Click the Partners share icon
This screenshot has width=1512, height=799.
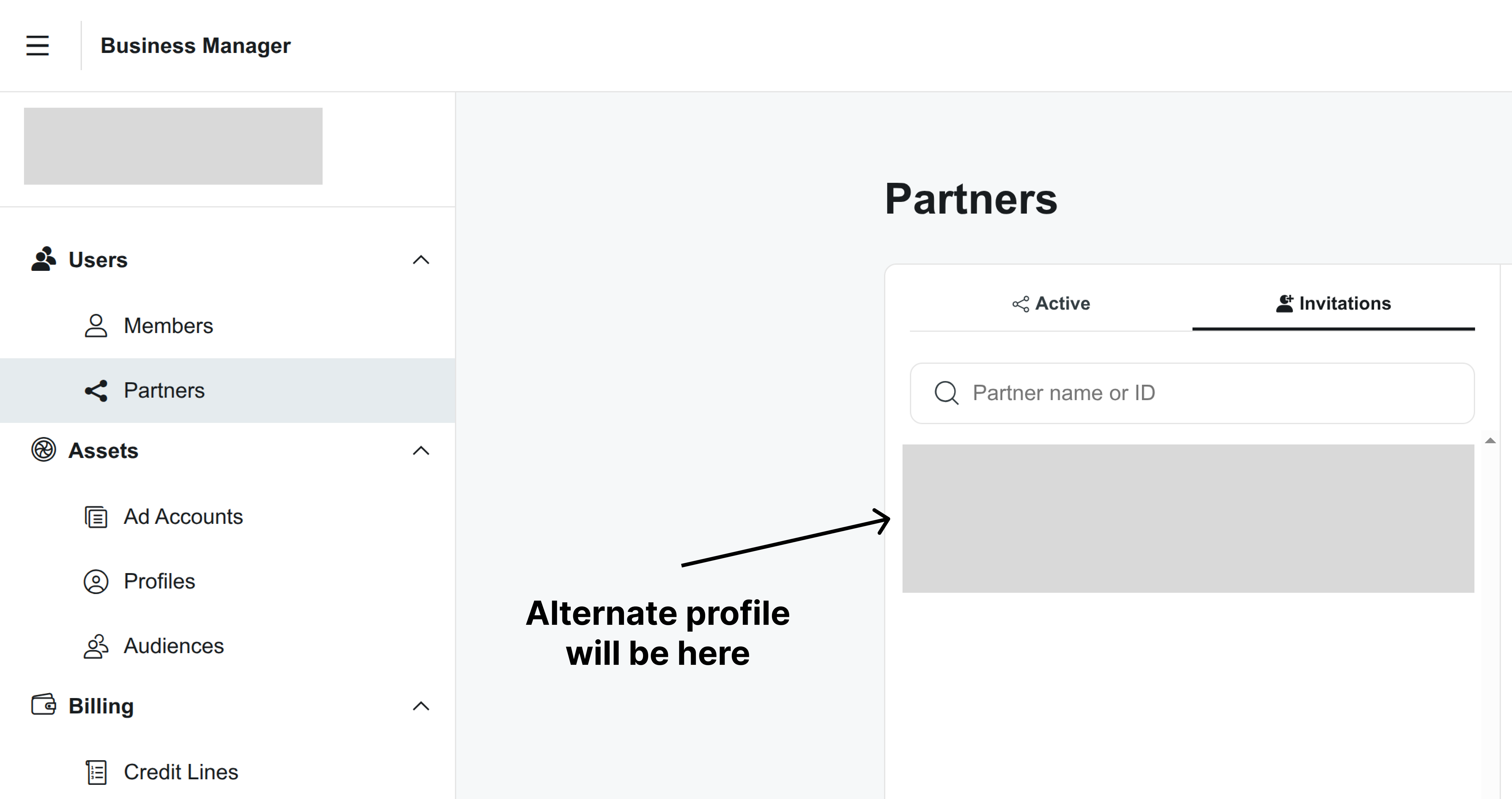(96, 390)
